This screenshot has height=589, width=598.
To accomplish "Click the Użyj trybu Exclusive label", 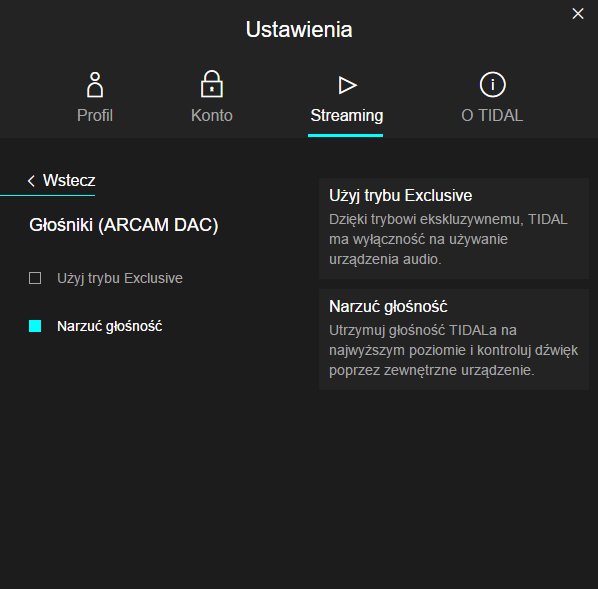I will [120, 278].
